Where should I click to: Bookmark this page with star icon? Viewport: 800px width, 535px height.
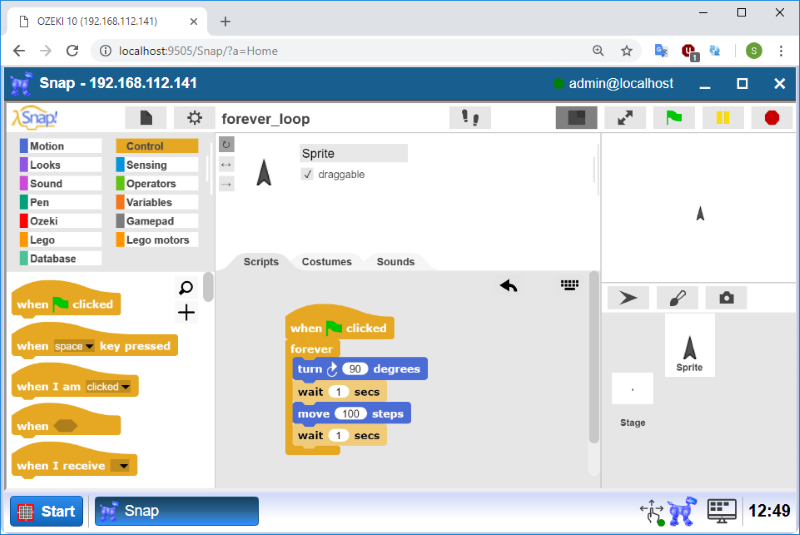point(627,50)
